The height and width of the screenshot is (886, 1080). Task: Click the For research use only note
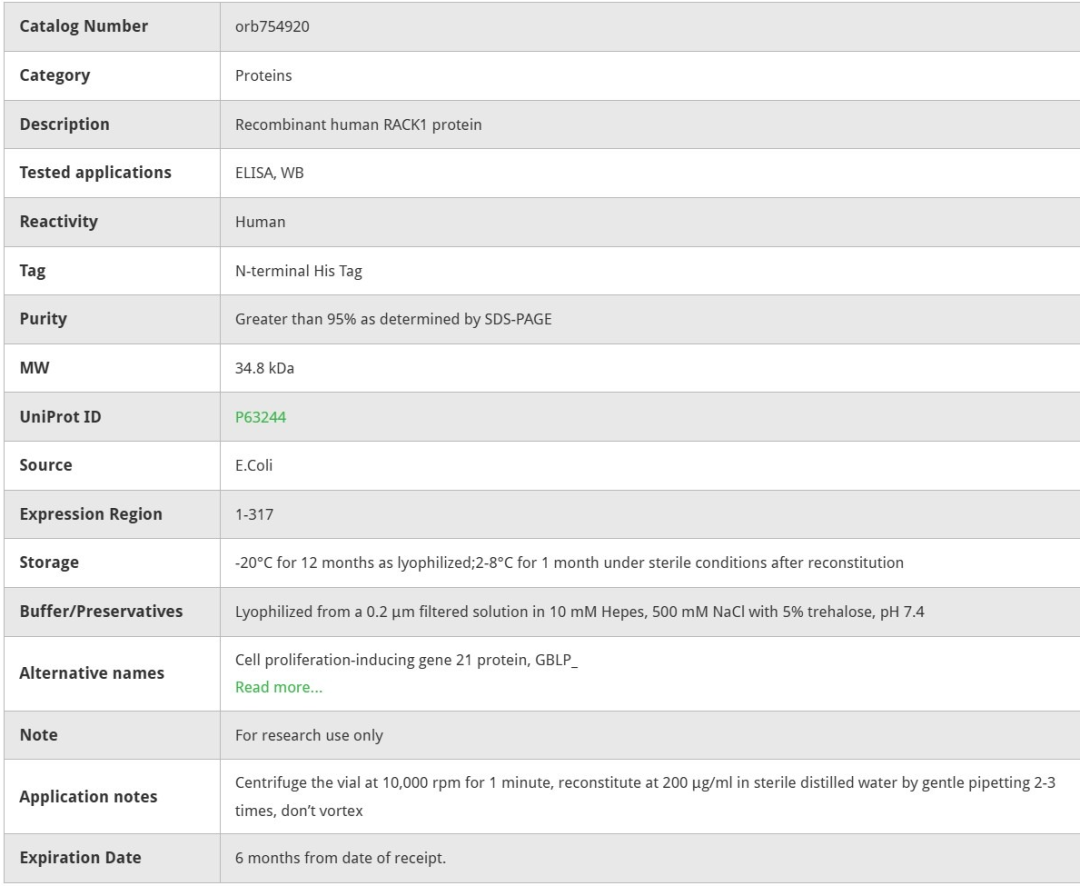point(308,736)
